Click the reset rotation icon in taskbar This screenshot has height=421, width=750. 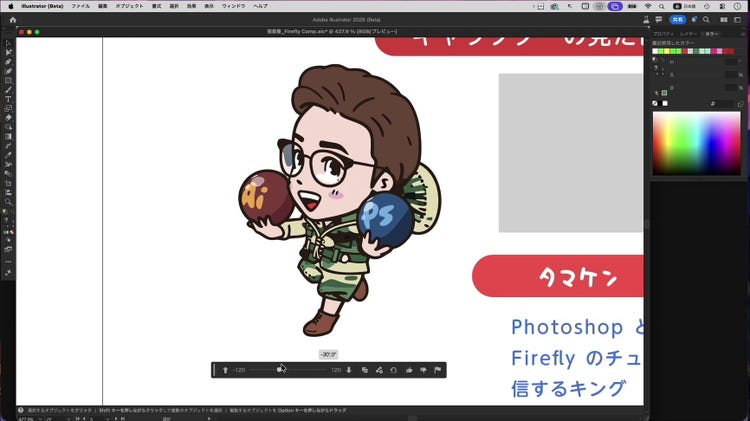click(x=394, y=370)
